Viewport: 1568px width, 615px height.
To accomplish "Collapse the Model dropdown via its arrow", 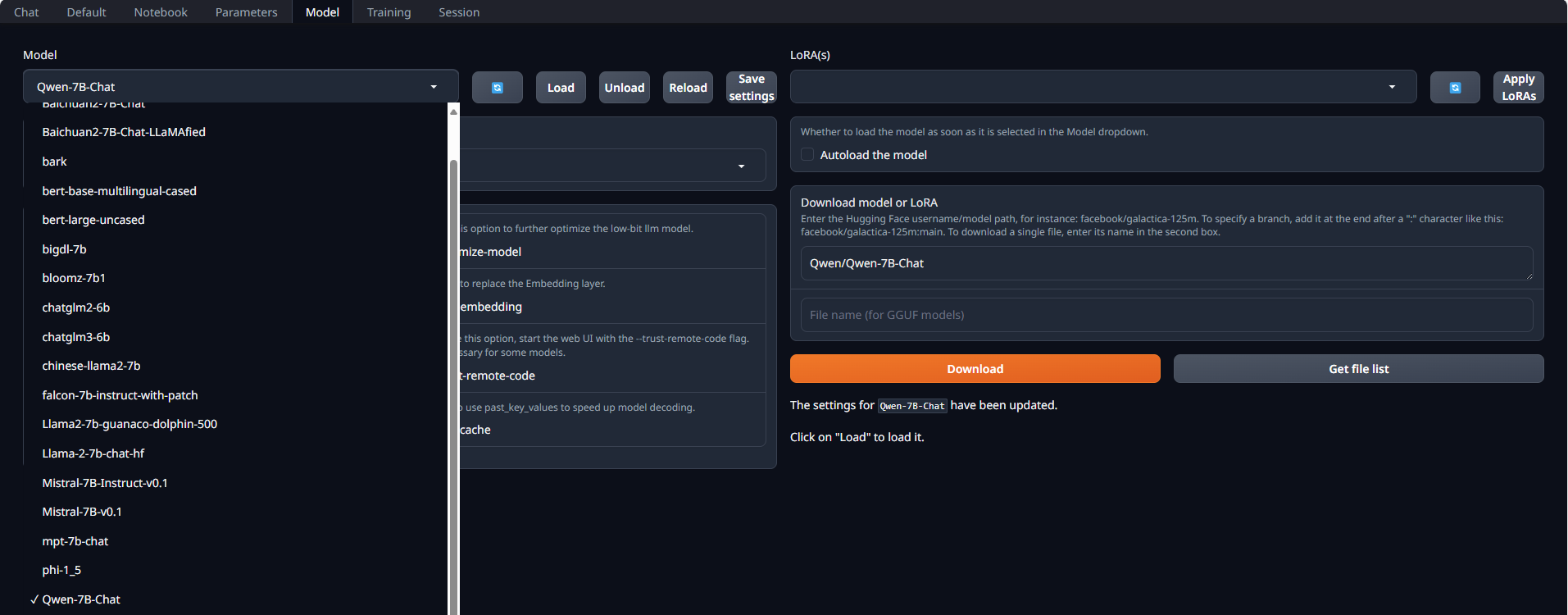I will pos(434,87).
